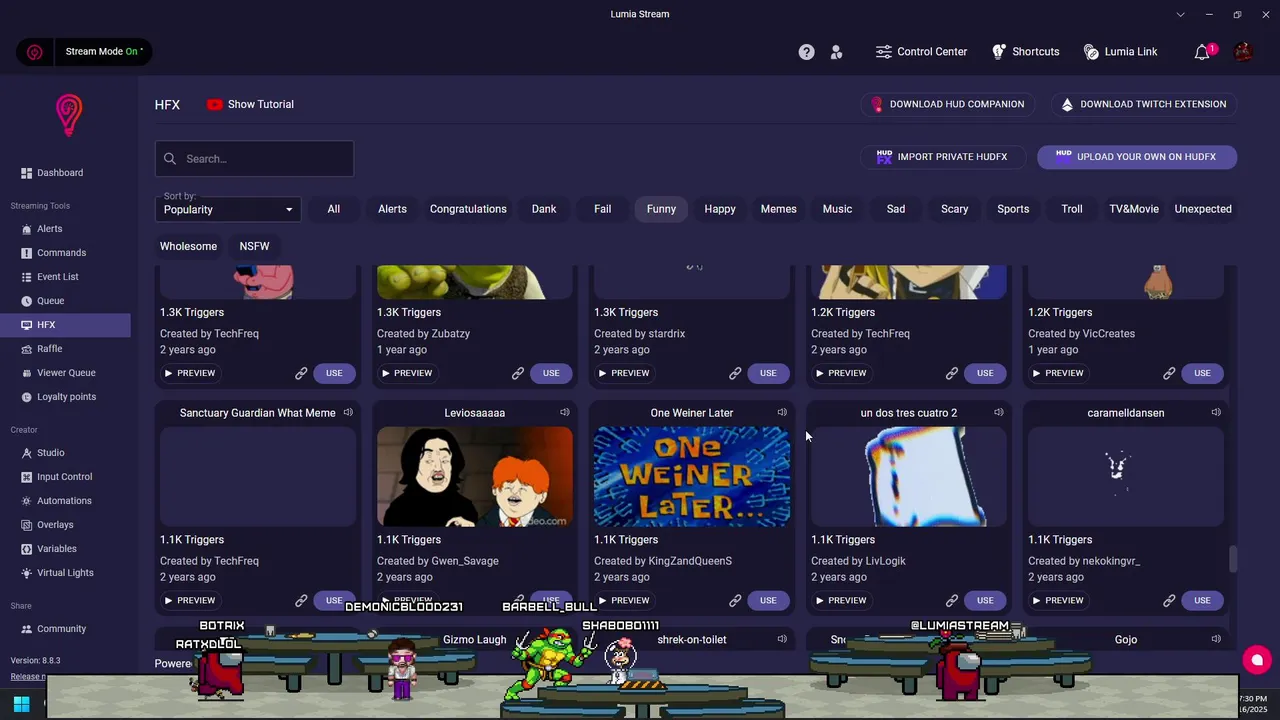Open Shortcuts from the header
This screenshot has height=720, width=1280.
[1025, 52]
